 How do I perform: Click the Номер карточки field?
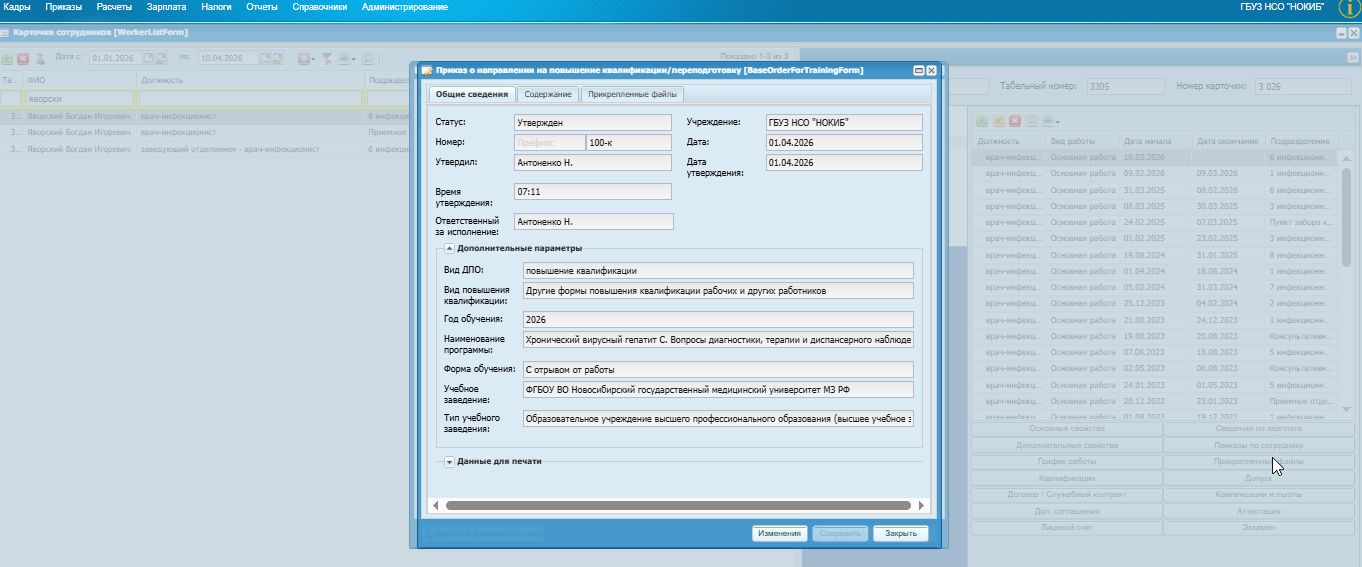(1303, 87)
